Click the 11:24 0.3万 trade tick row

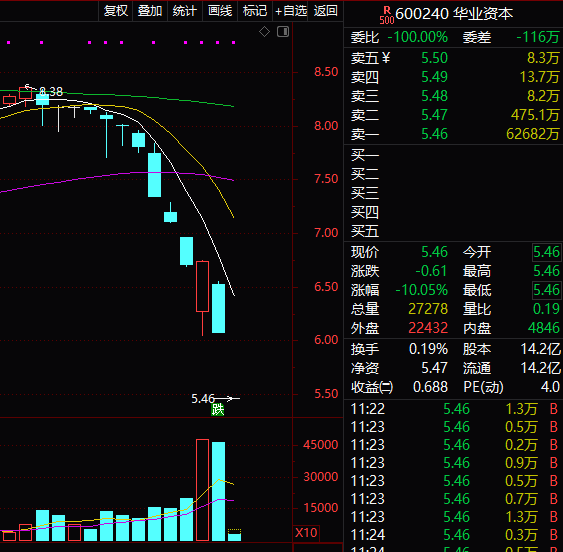454,534
